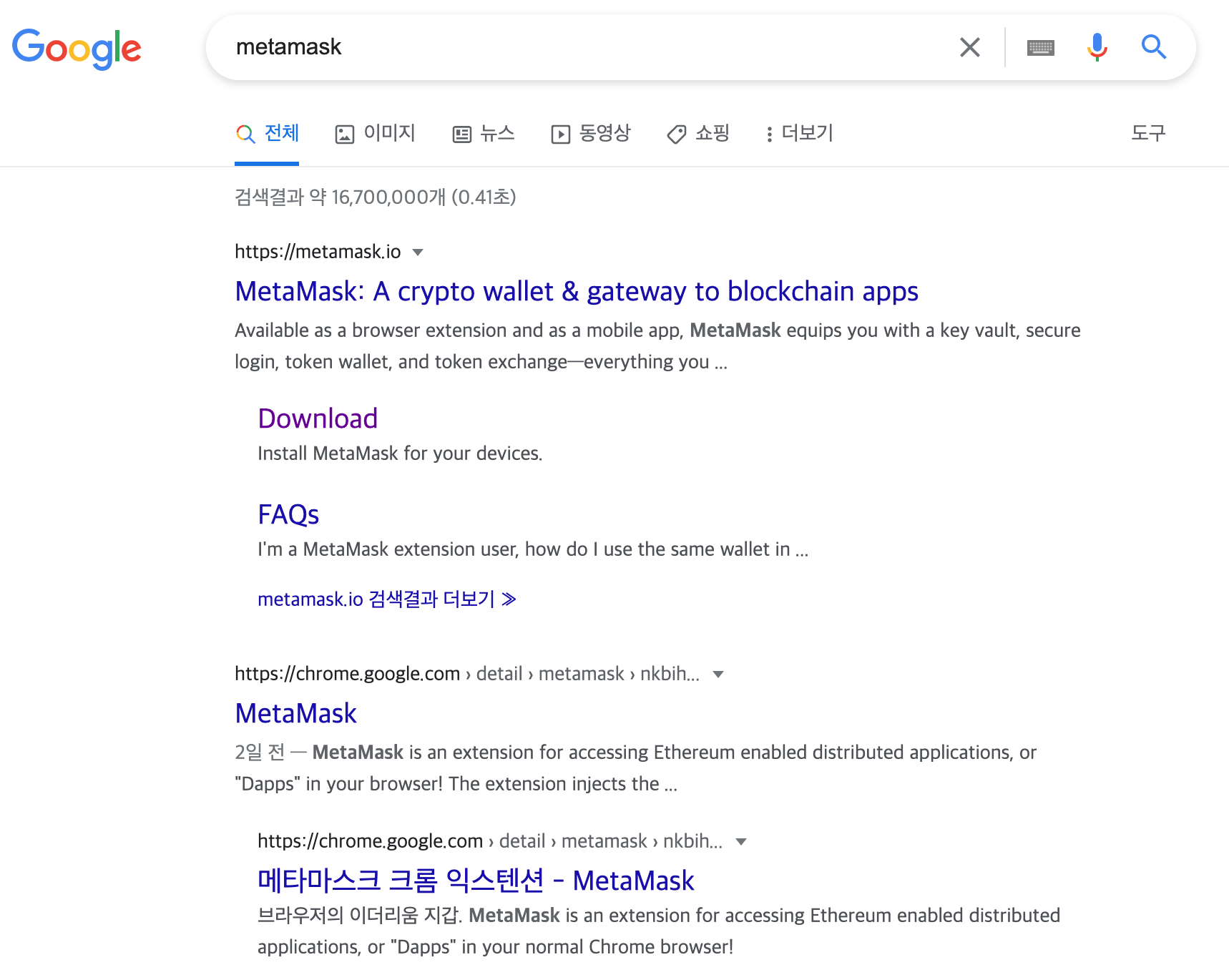Open the Download sitelink for MetaMask
The height and width of the screenshot is (980, 1229).
[318, 418]
